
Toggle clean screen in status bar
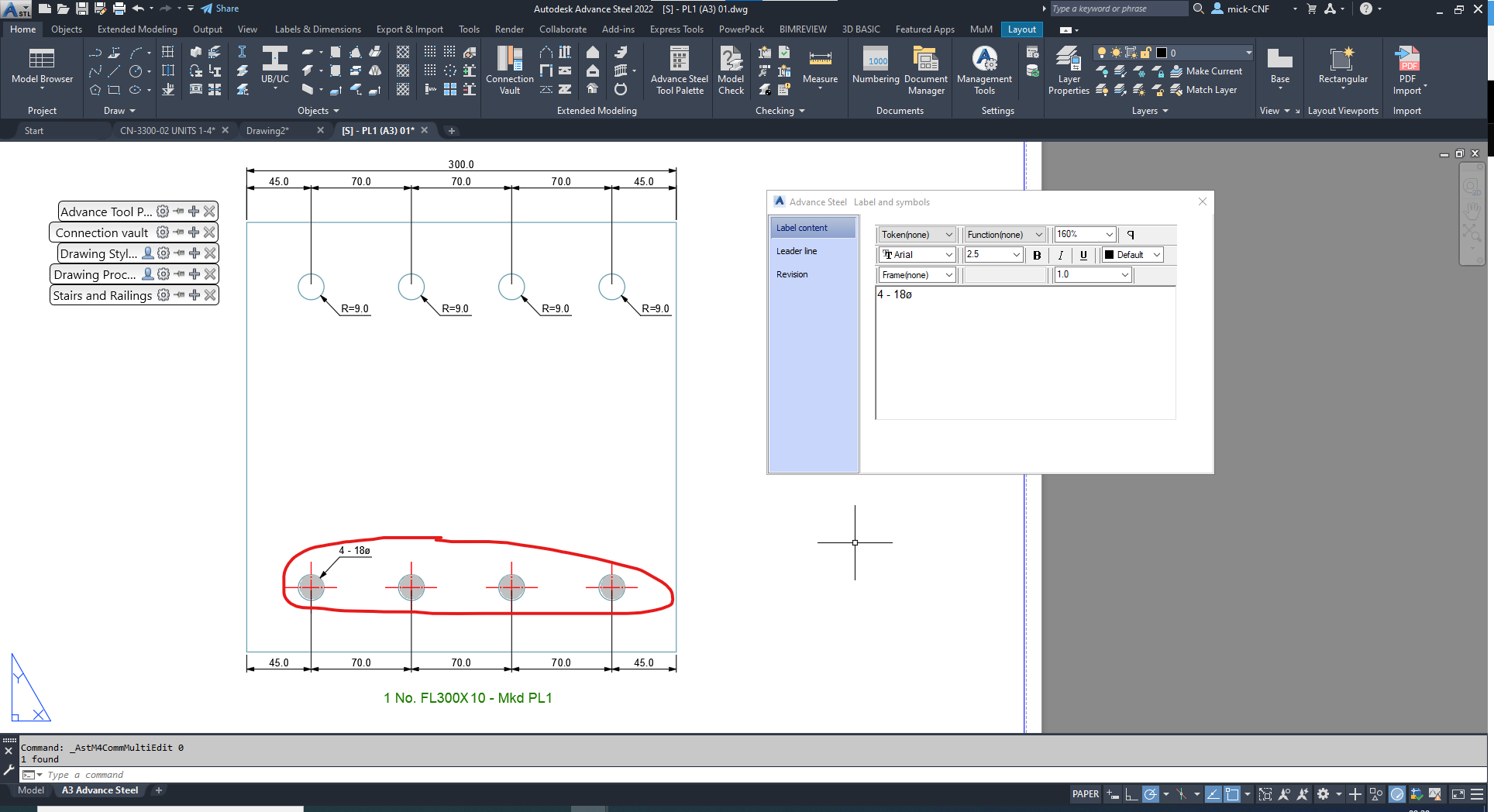point(1458,794)
